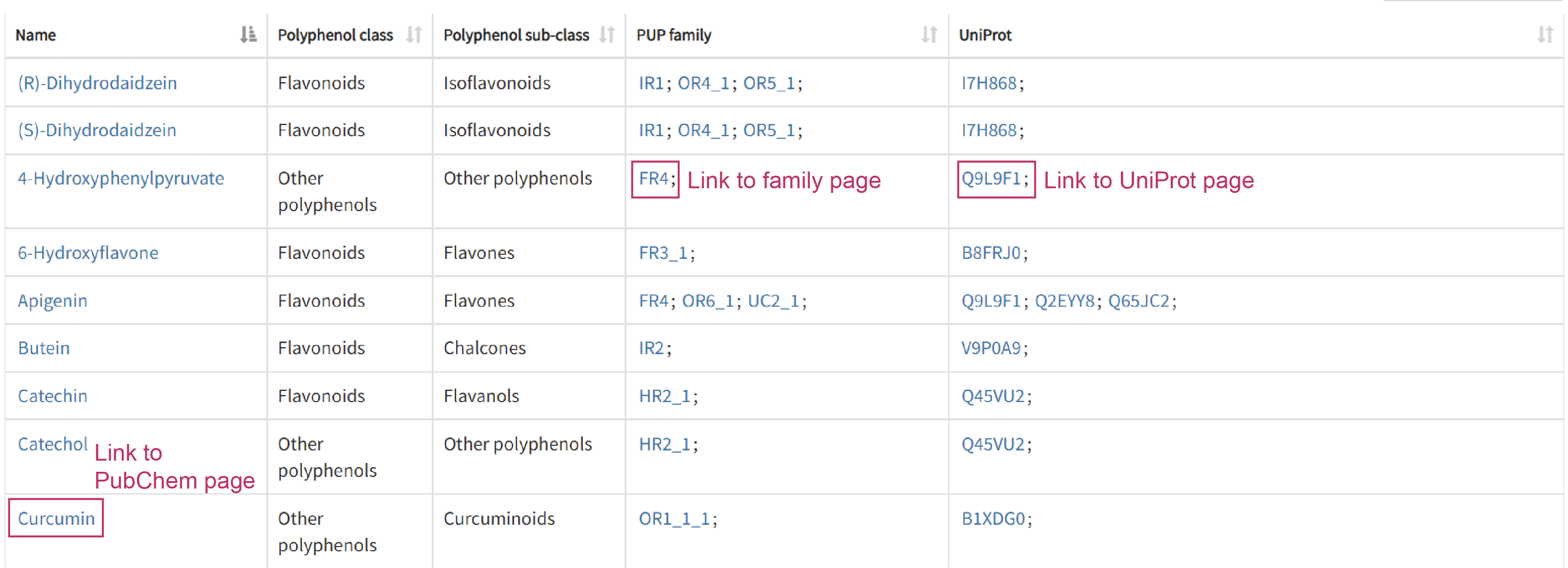1568x568 pixels.
Task: Click the Butein name link
Action: click(44, 348)
